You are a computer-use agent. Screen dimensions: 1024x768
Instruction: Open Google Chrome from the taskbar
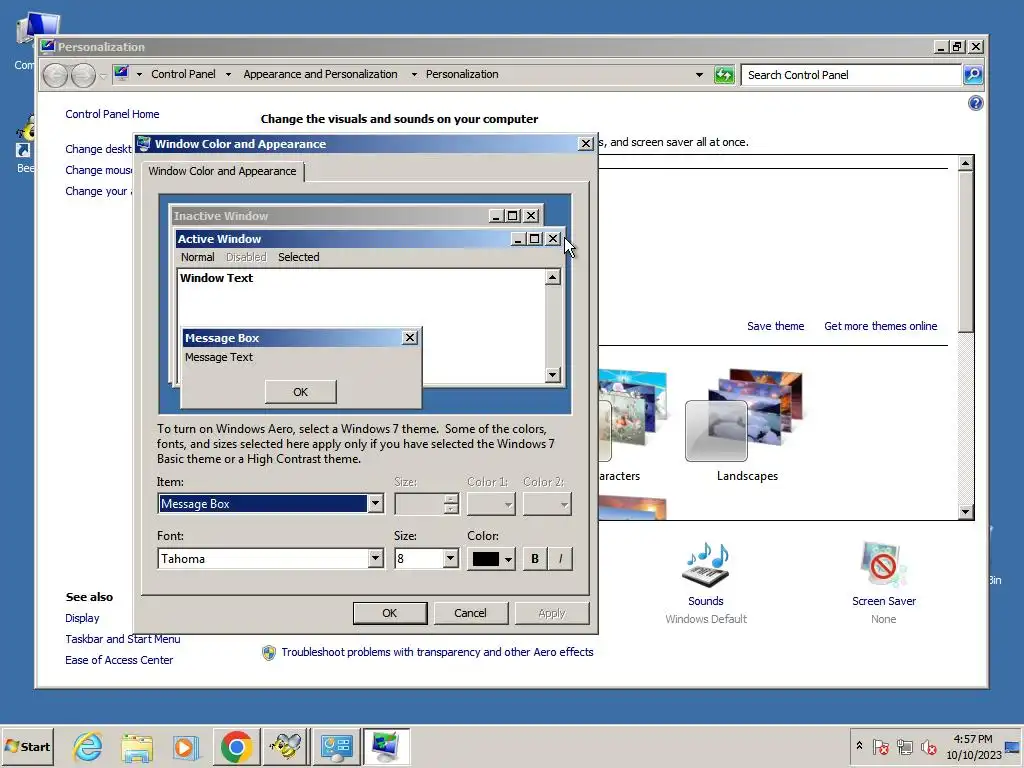[236, 746]
